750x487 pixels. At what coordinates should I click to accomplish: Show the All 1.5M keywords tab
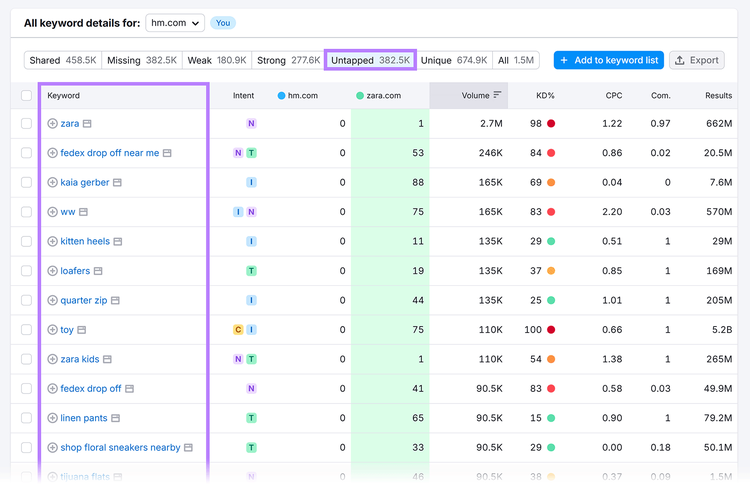pyautogui.click(x=516, y=60)
